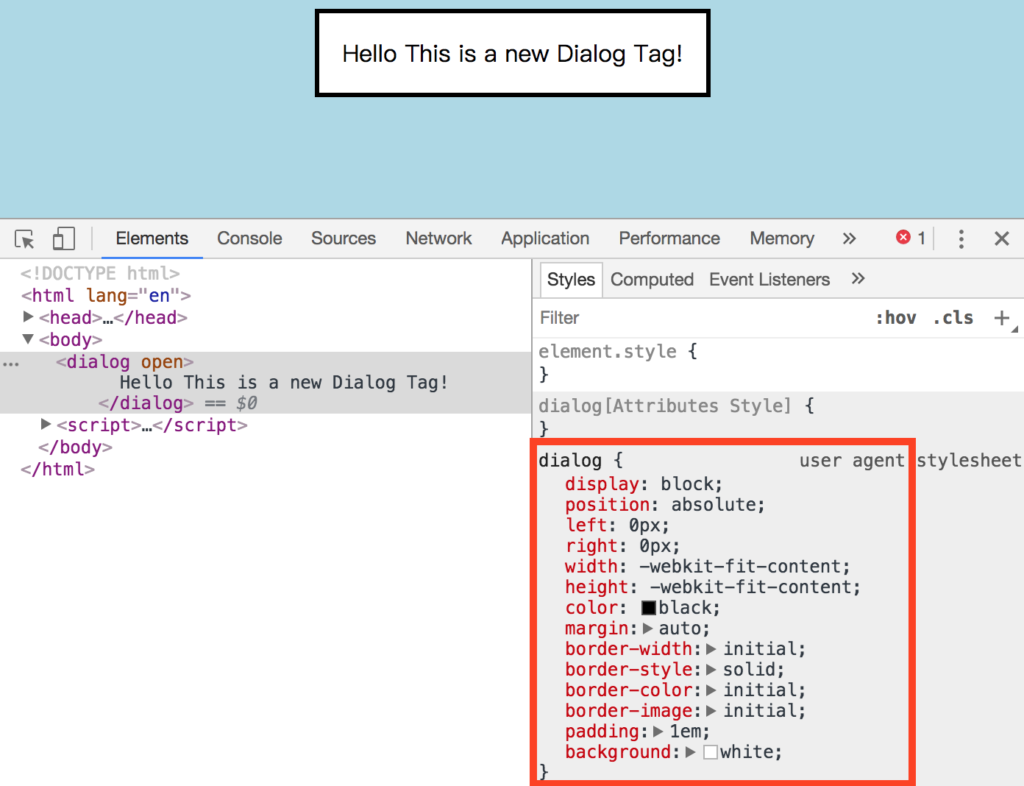Open the :hov pseudo-state toggles
This screenshot has width=1024, height=786.
click(897, 317)
